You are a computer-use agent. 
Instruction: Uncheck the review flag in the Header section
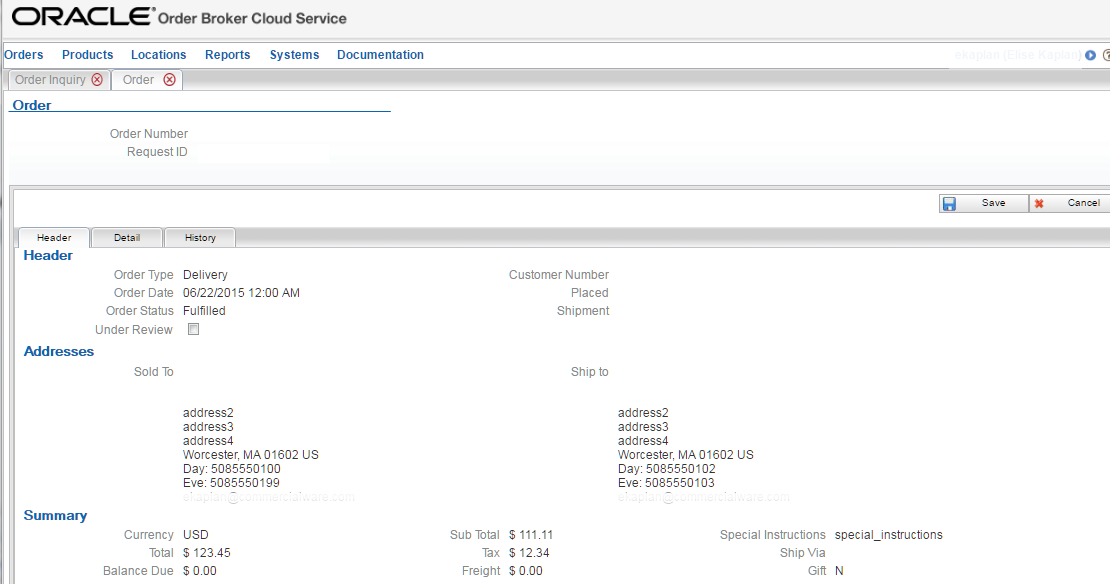193,329
